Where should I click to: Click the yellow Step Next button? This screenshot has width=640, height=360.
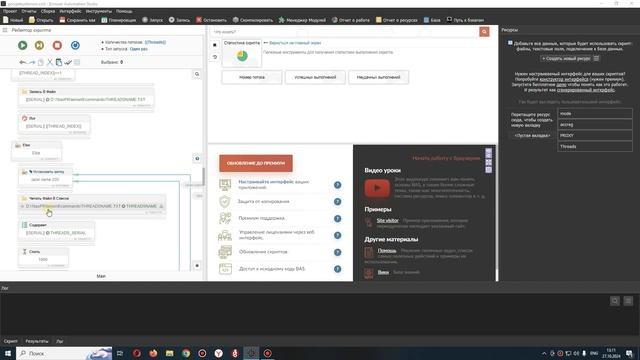[40, 45]
